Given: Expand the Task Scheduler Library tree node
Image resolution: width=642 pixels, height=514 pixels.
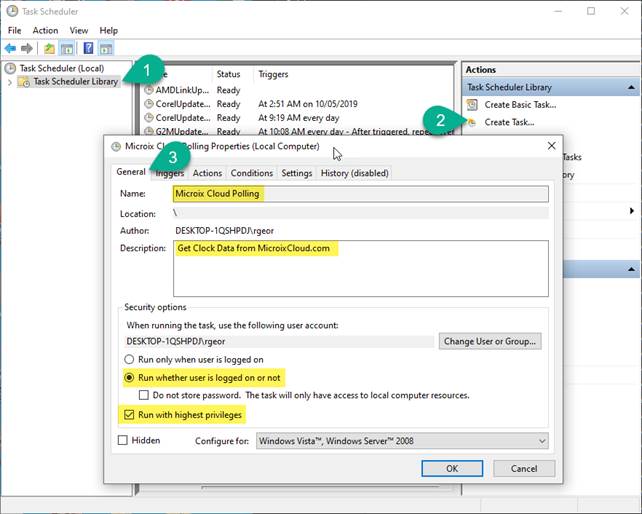Looking at the screenshot, I should coord(10,82).
